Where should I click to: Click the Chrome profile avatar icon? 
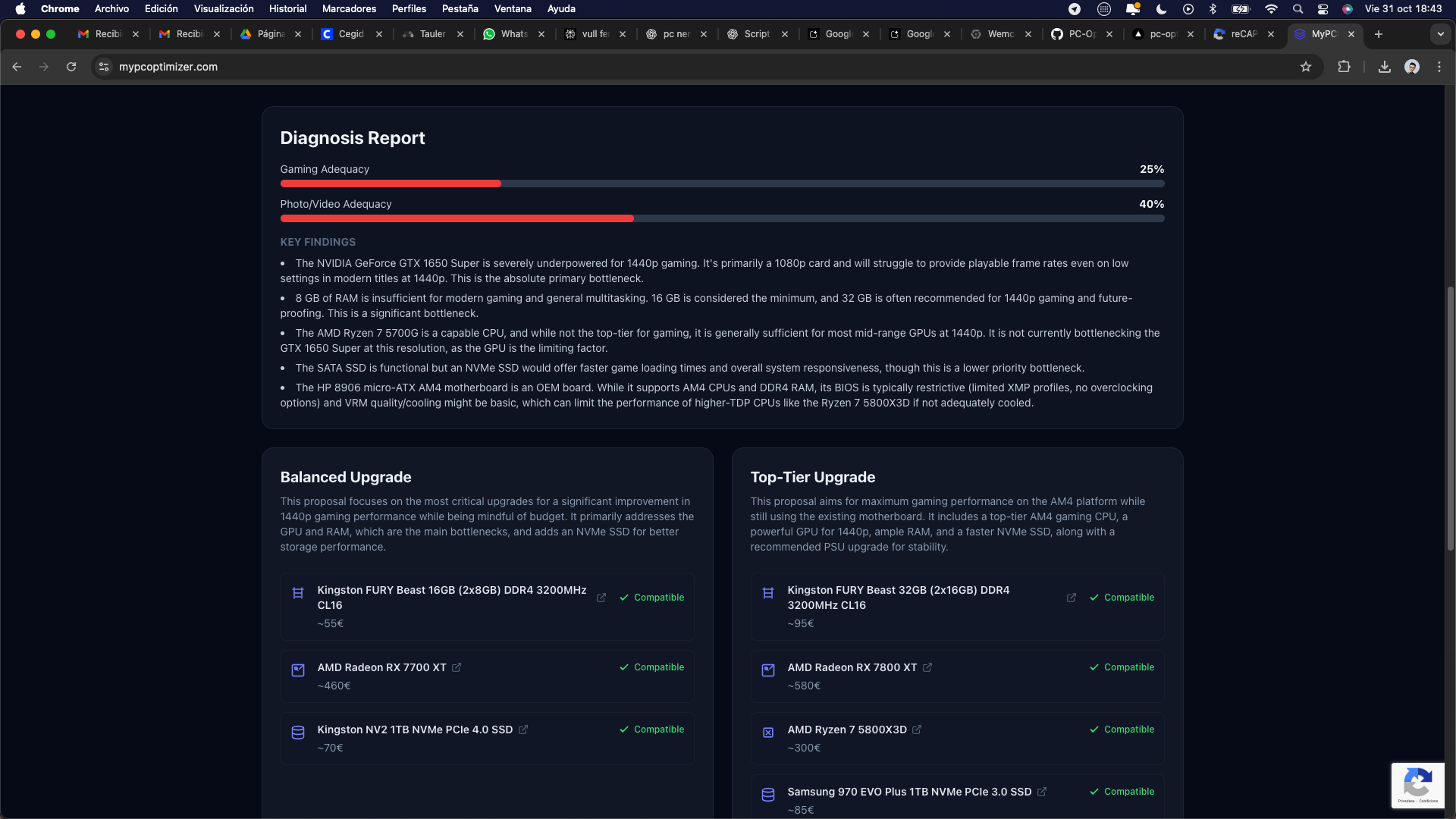pos(1413,67)
